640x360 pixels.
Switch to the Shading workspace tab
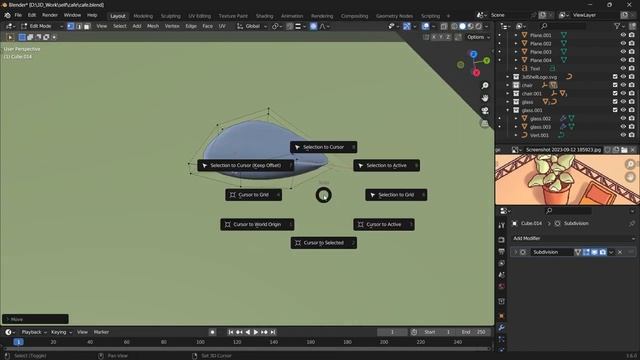[264, 16]
